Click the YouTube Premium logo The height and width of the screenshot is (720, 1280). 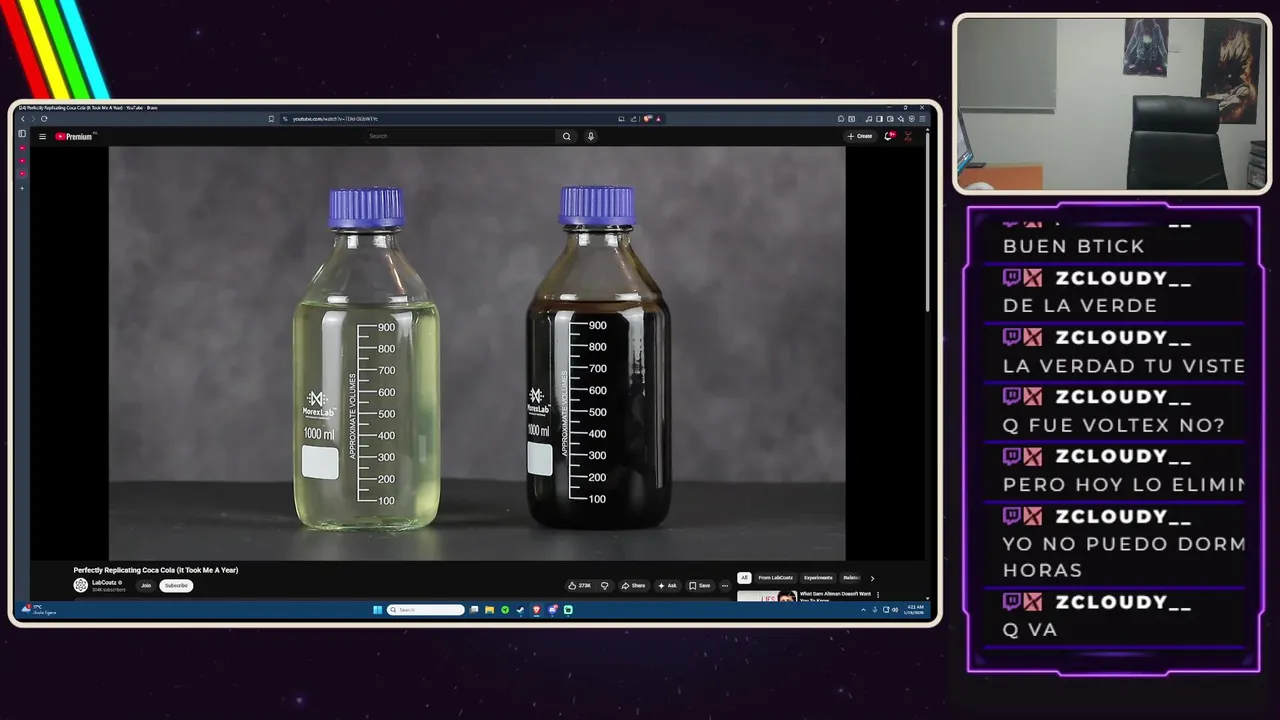click(x=76, y=136)
